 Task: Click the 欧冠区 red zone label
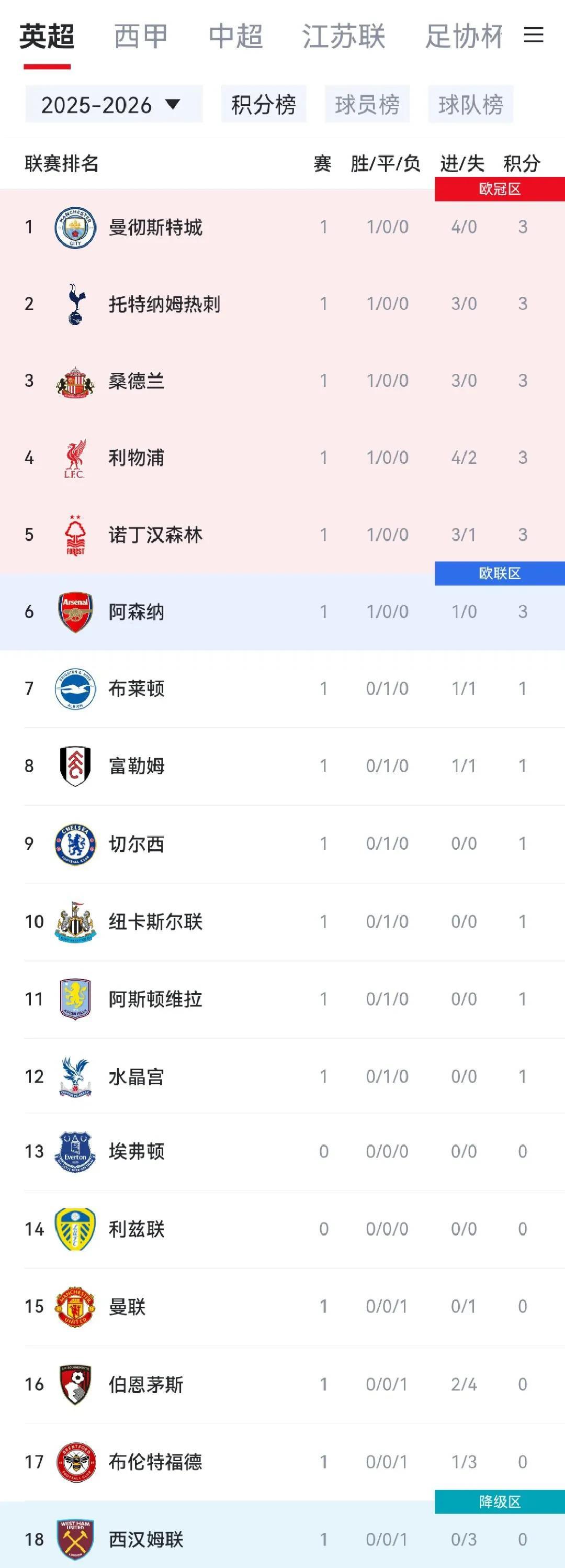click(x=499, y=190)
